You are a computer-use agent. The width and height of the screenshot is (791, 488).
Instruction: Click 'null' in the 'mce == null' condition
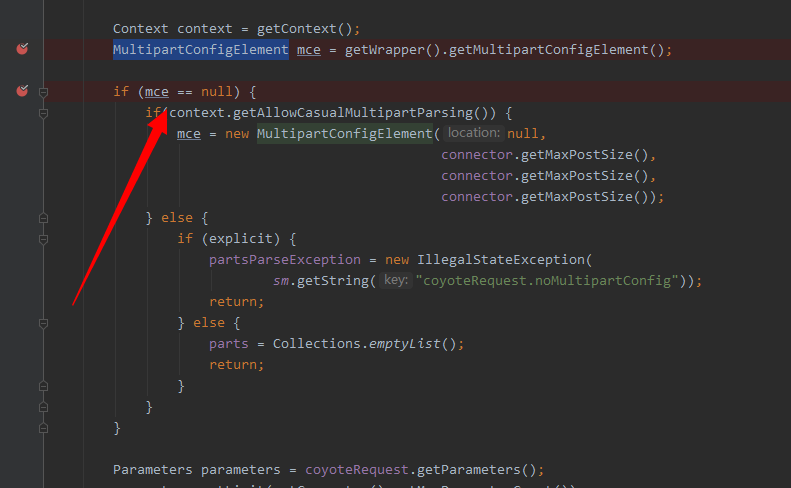(x=216, y=92)
